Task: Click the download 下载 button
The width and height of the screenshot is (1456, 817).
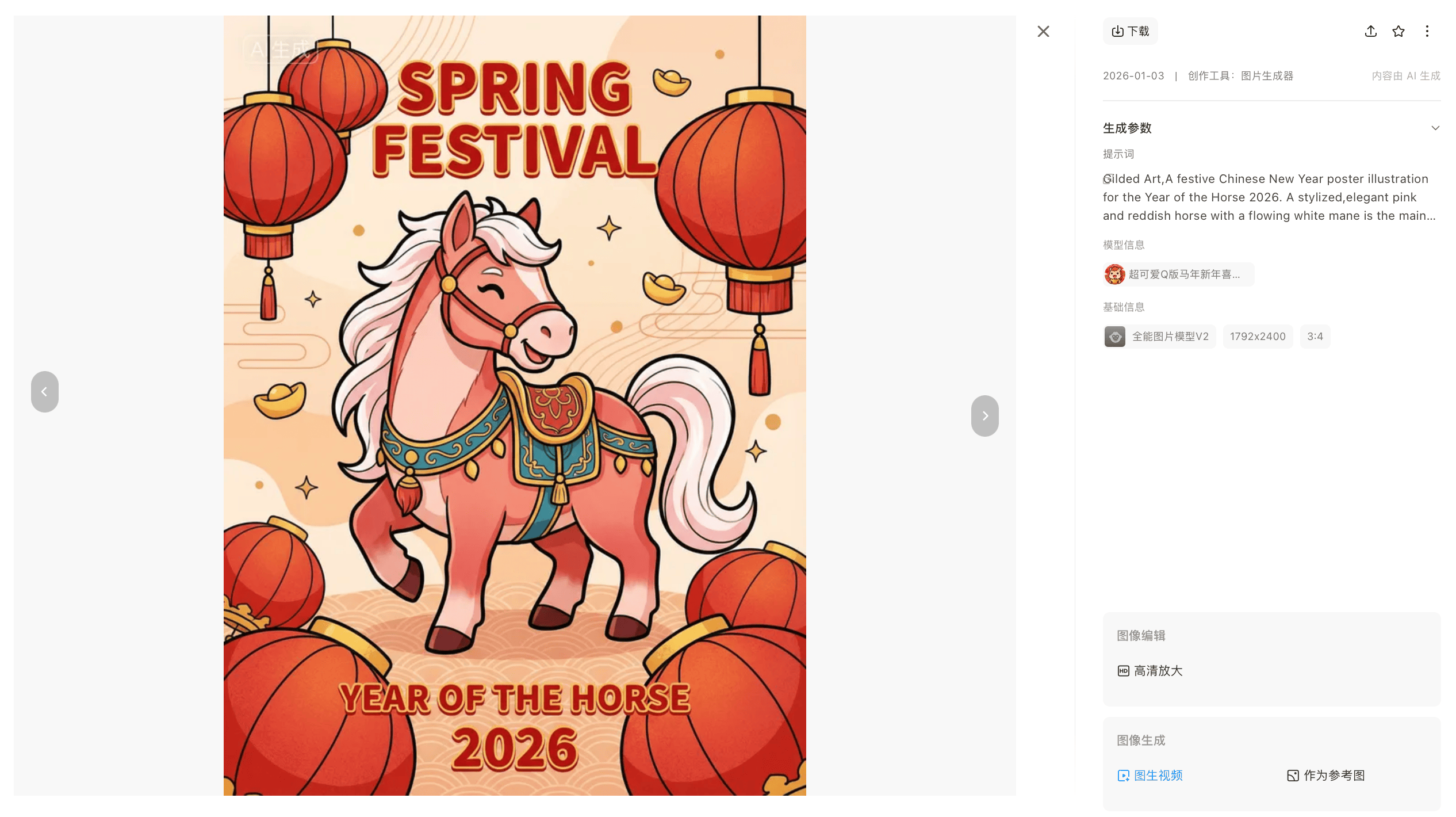Action: tap(1130, 31)
